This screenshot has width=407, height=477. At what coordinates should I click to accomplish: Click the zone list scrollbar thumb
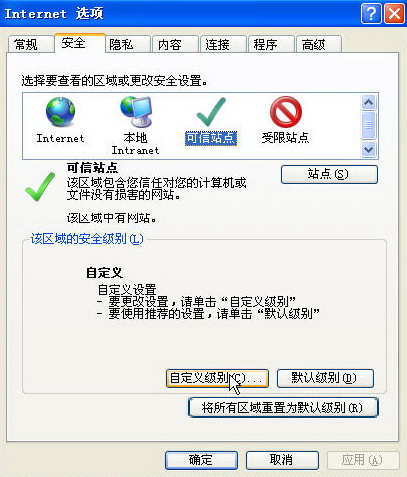point(368,125)
